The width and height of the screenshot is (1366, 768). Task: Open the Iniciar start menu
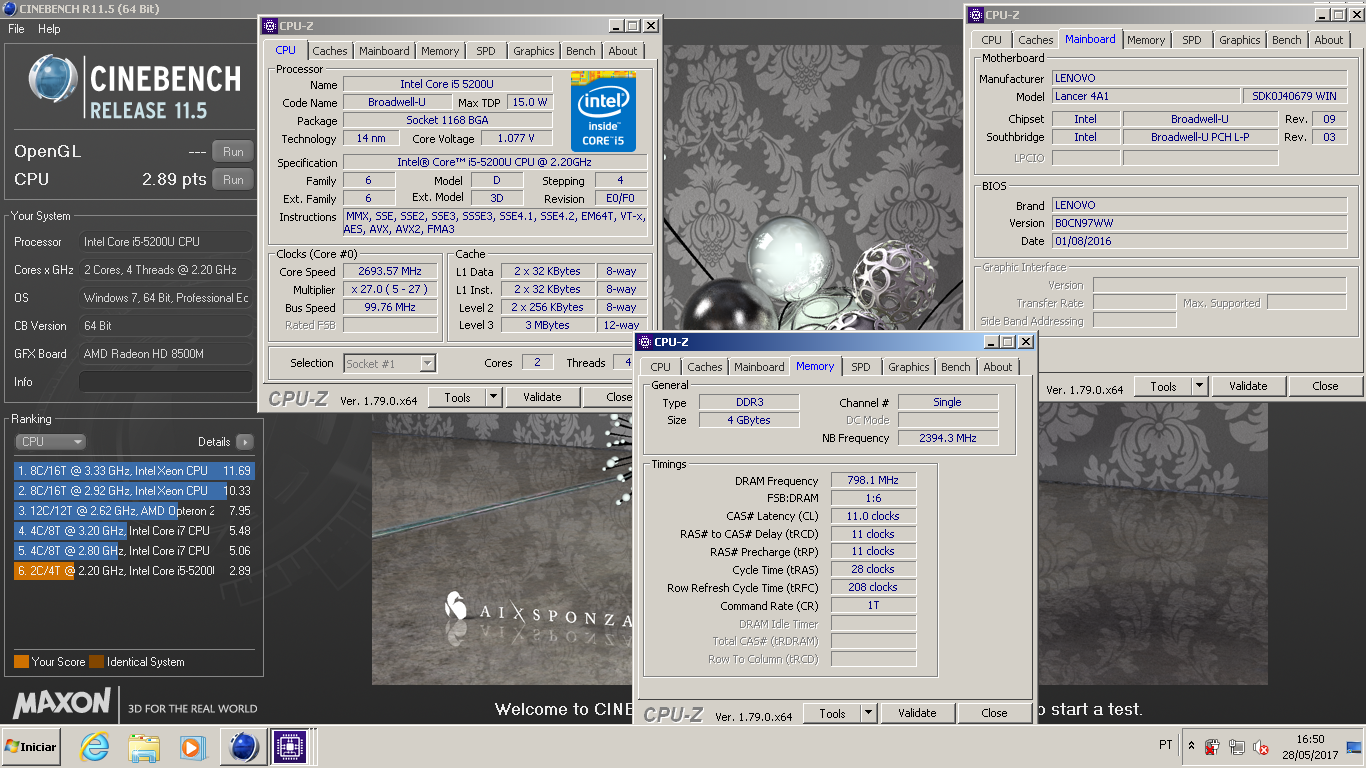(31, 746)
